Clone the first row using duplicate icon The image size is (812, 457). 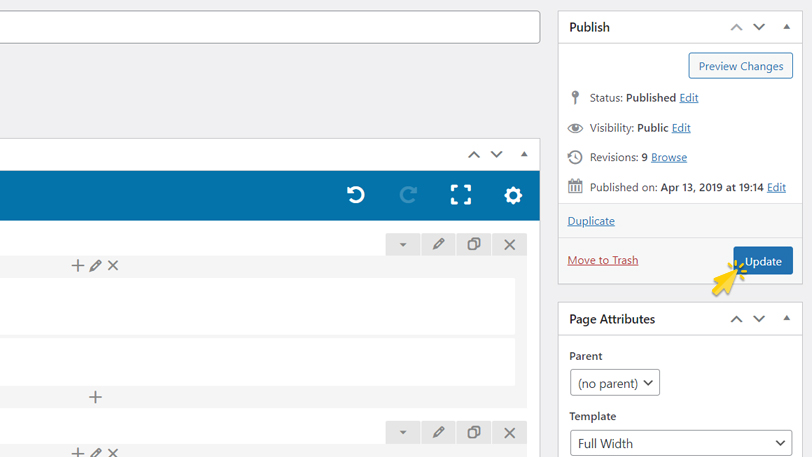click(x=474, y=244)
